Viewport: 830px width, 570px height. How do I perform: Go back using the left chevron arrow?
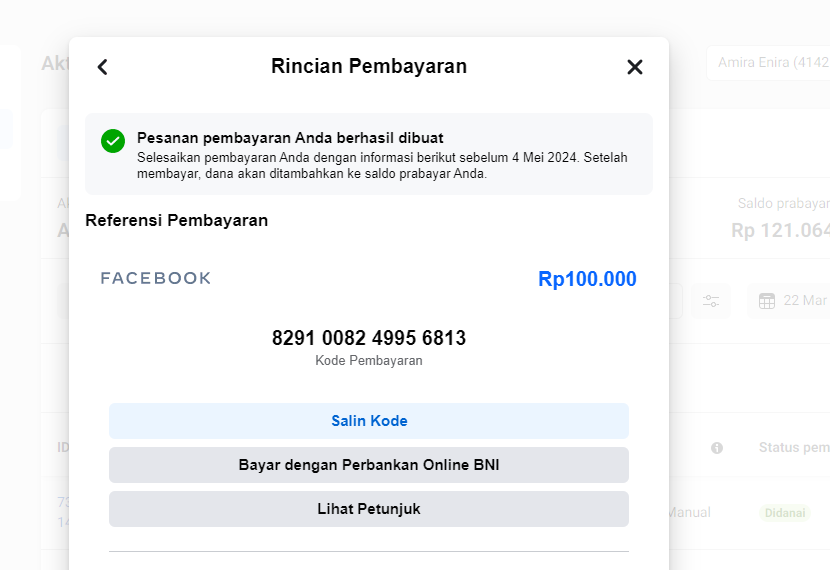click(102, 67)
